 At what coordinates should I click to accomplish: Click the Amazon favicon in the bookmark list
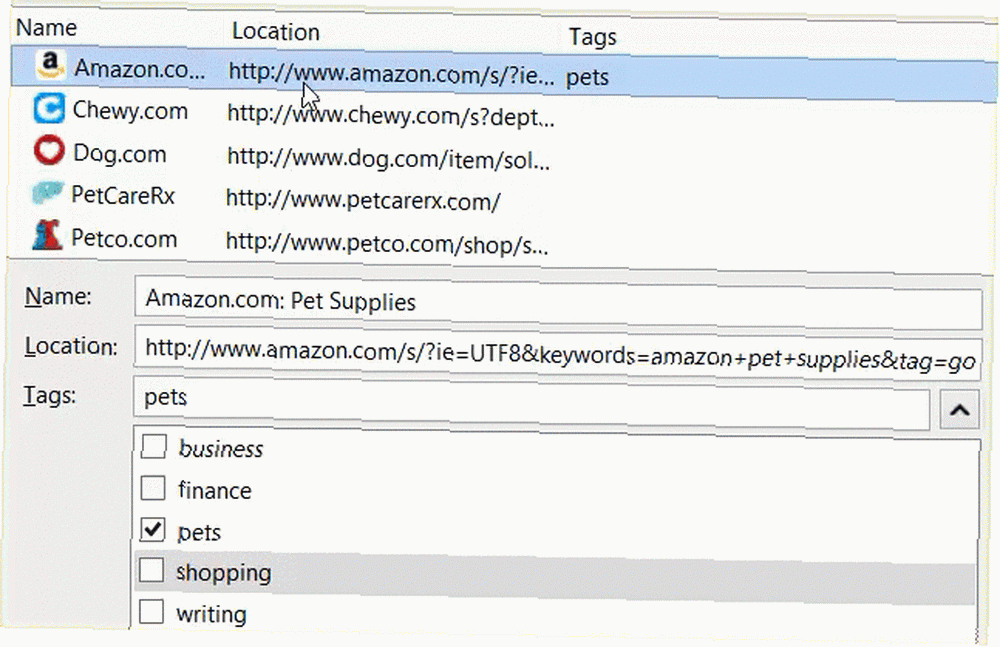pyautogui.click(x=50, y=66)
